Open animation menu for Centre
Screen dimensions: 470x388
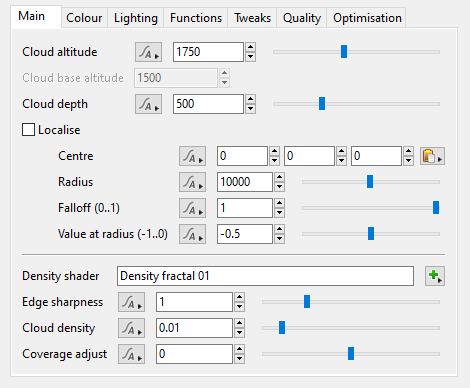click(x=192, y=156)
